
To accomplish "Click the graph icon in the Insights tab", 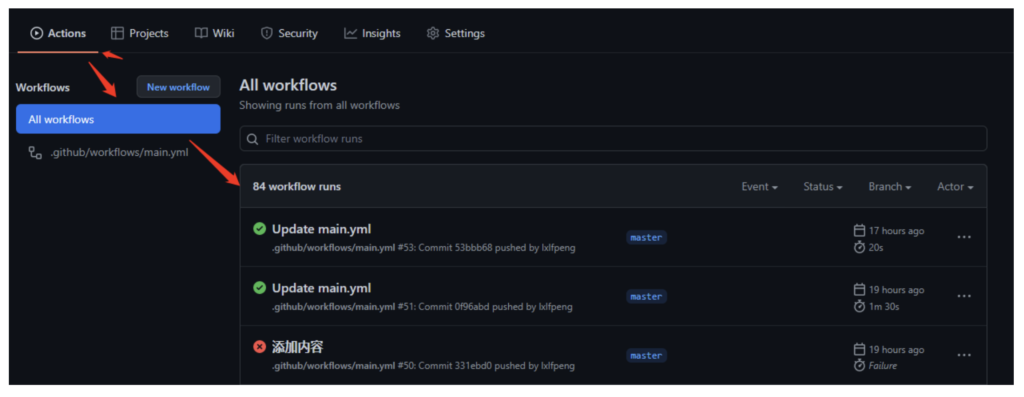I will [x=351, y=33].
